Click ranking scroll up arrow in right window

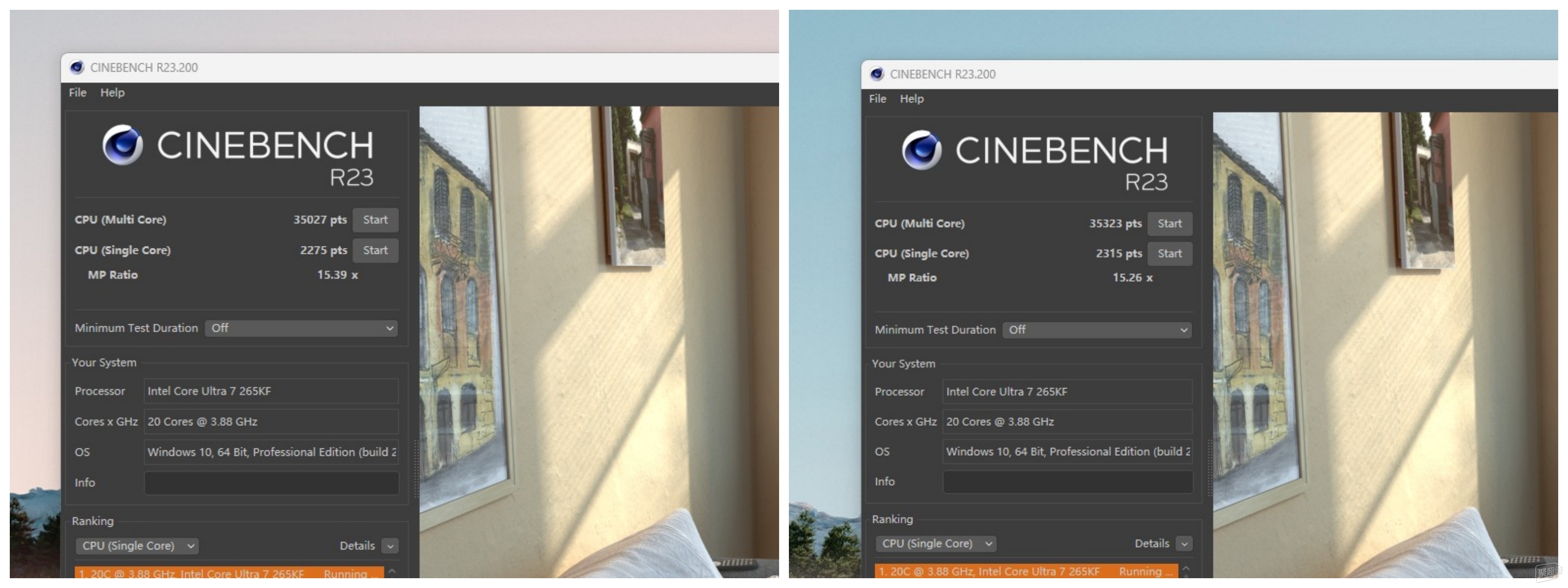(x=1186, y=569)
